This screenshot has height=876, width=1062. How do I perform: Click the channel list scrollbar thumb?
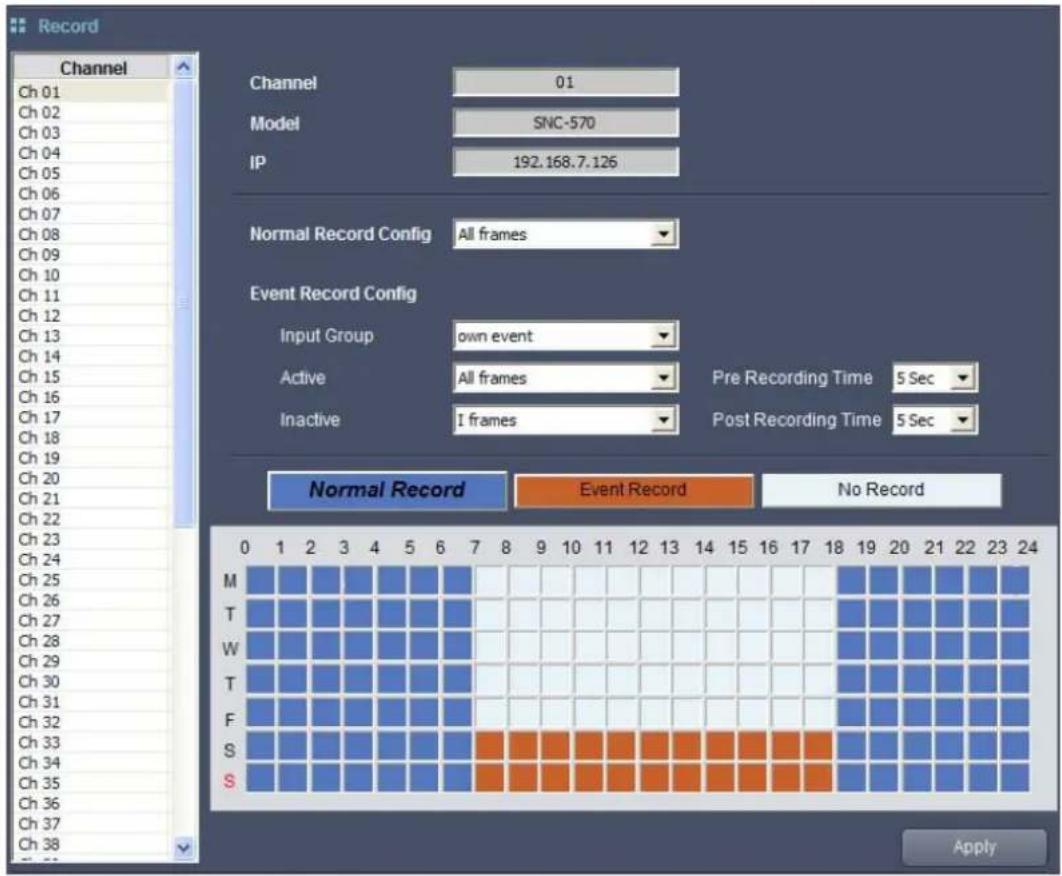183,303
